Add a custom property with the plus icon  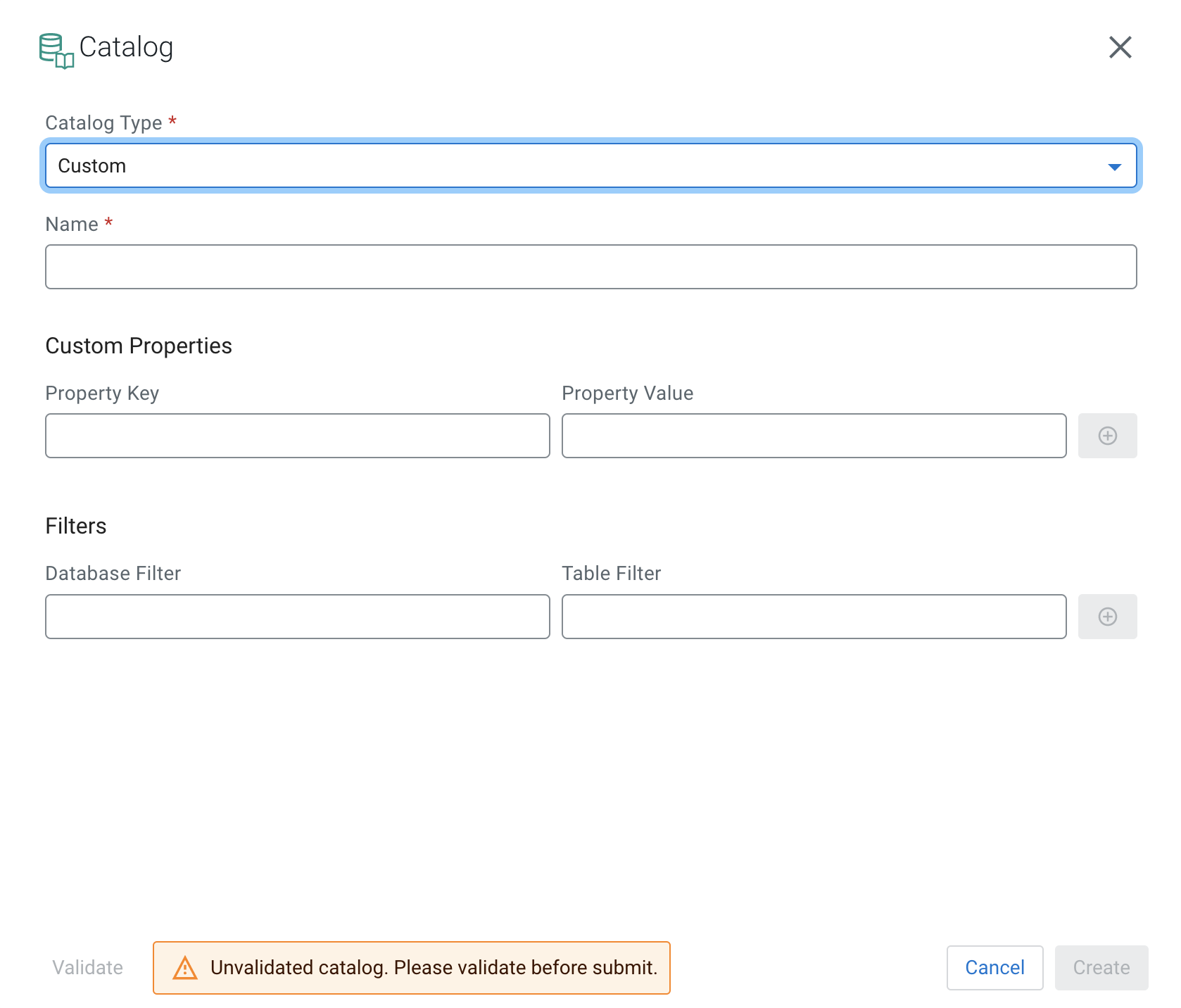1107,436
